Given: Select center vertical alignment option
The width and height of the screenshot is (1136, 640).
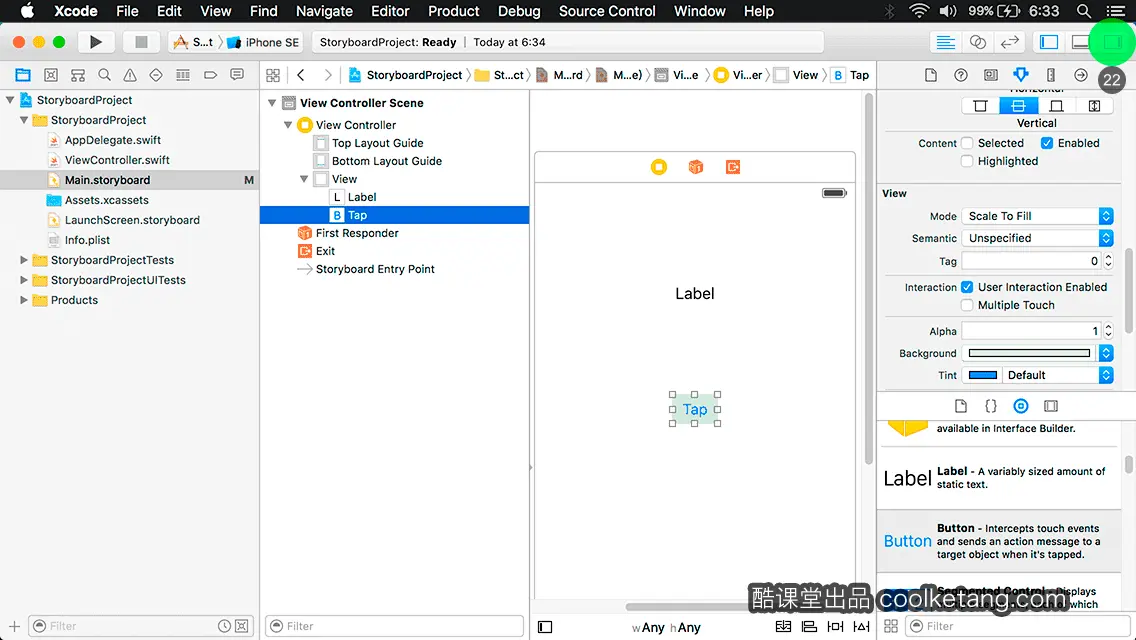Looking at the screenshot, I should click(1018, 106).
